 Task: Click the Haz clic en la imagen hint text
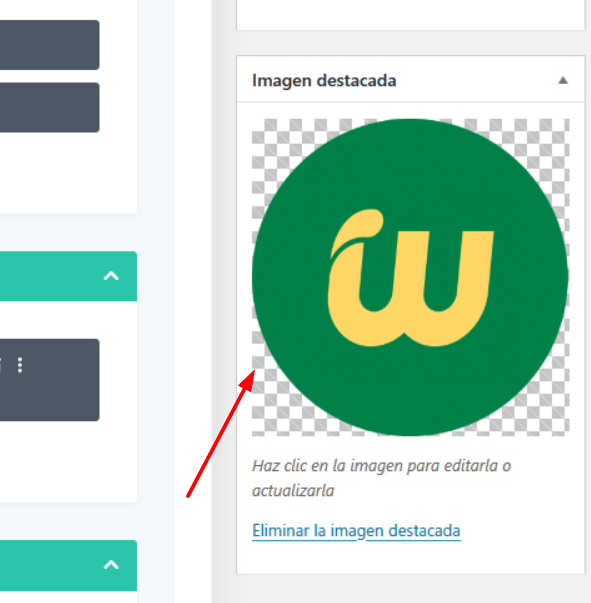click(x=381, y=478)
